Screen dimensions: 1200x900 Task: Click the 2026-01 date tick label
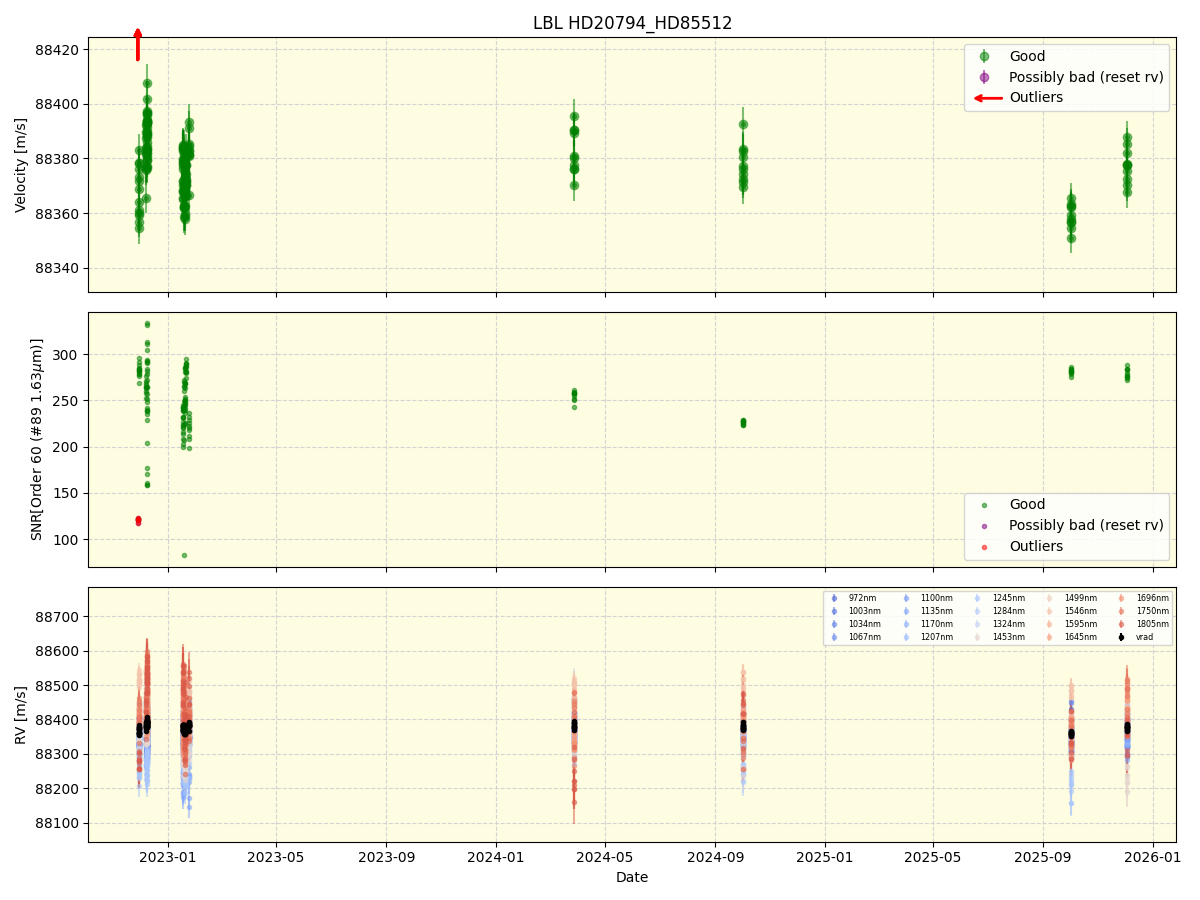[x=1153, y=857]
